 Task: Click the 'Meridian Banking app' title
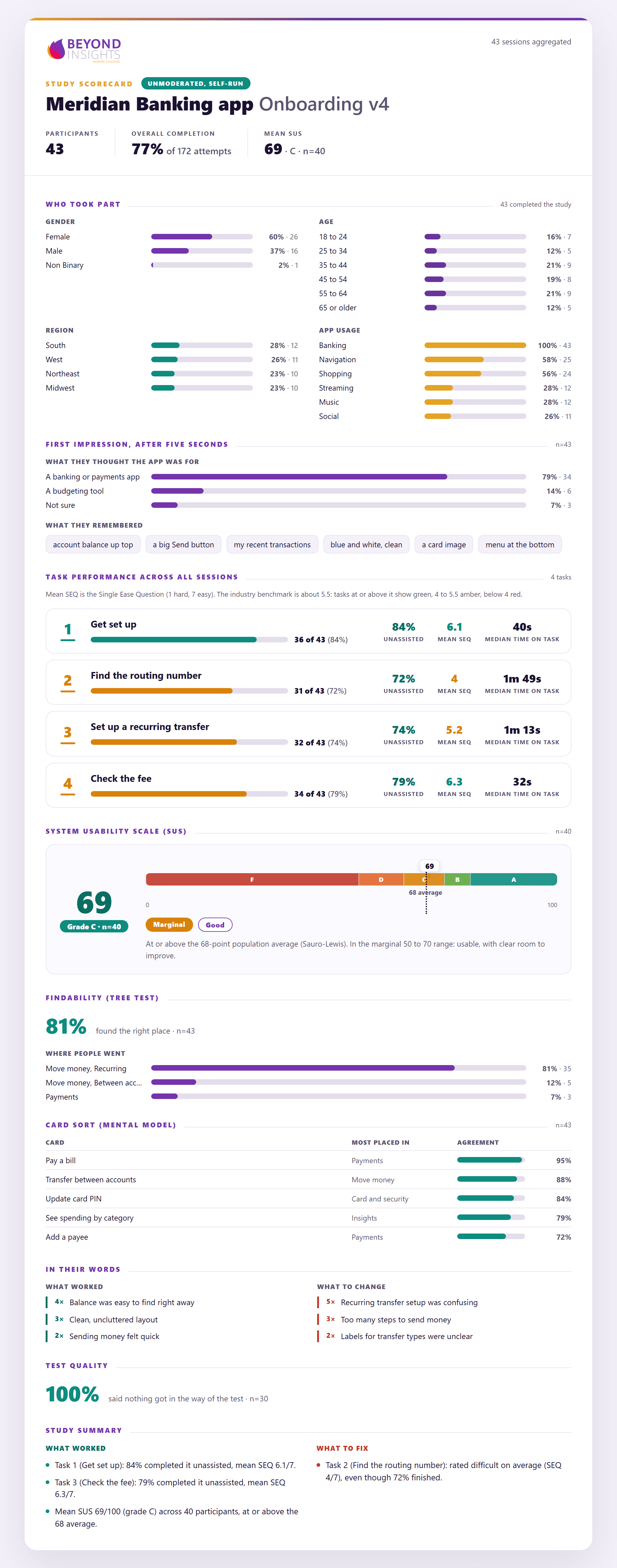[150, 104]
